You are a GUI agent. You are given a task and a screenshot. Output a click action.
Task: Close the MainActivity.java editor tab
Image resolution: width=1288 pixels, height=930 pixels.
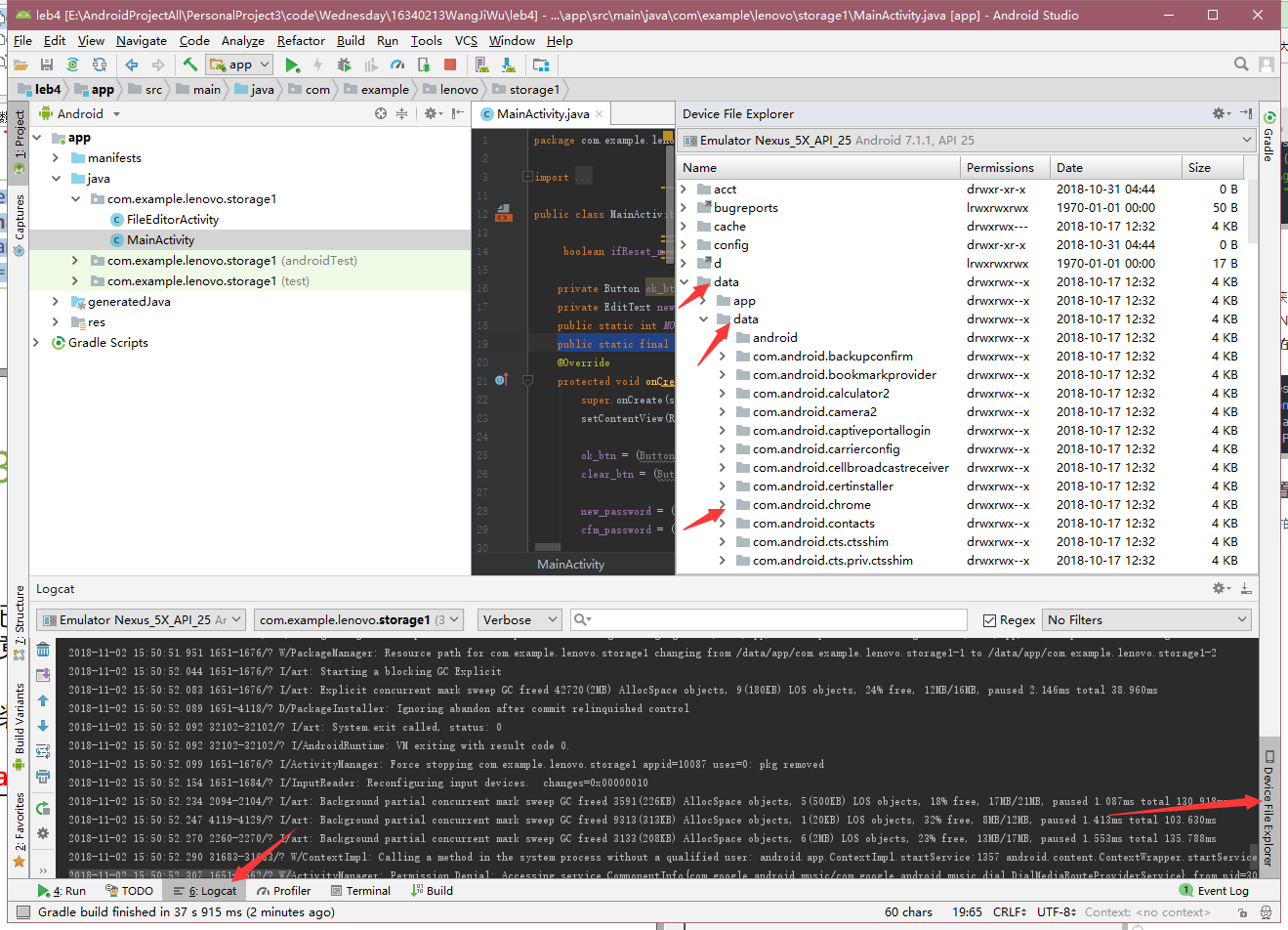(599, 114)
